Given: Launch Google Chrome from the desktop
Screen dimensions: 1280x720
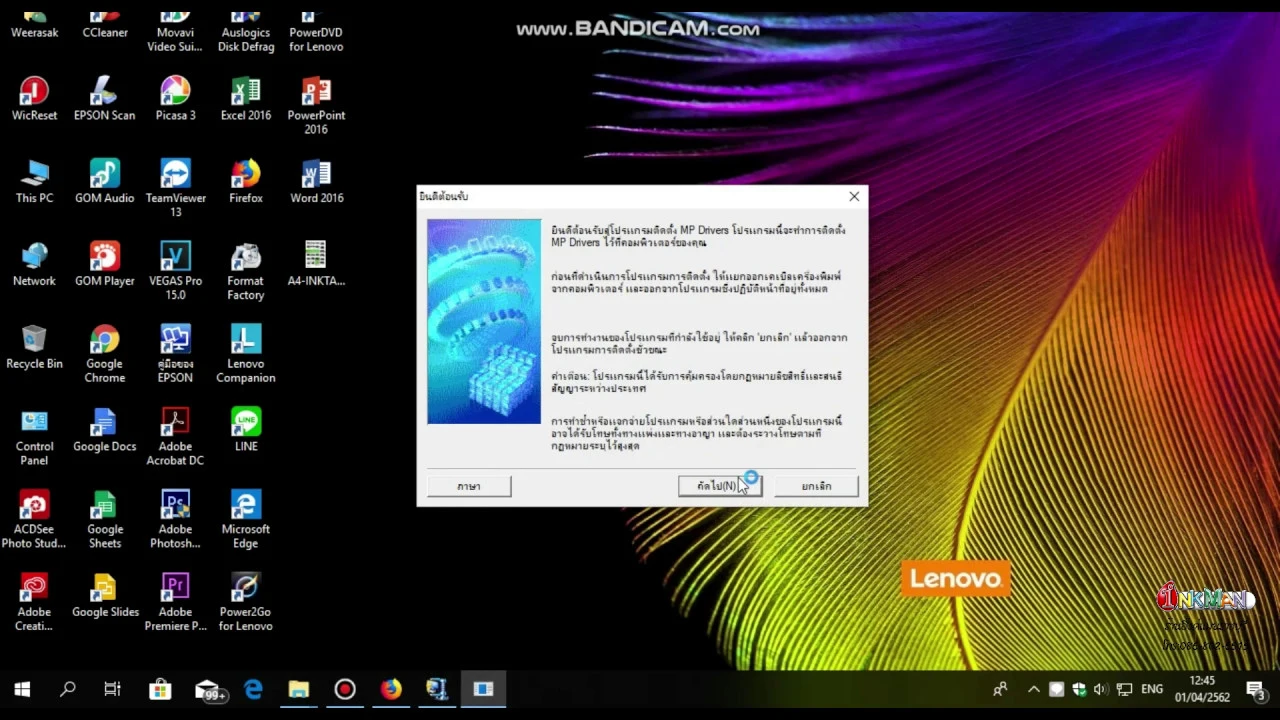Looking at the screenshot, I should 104,354.
